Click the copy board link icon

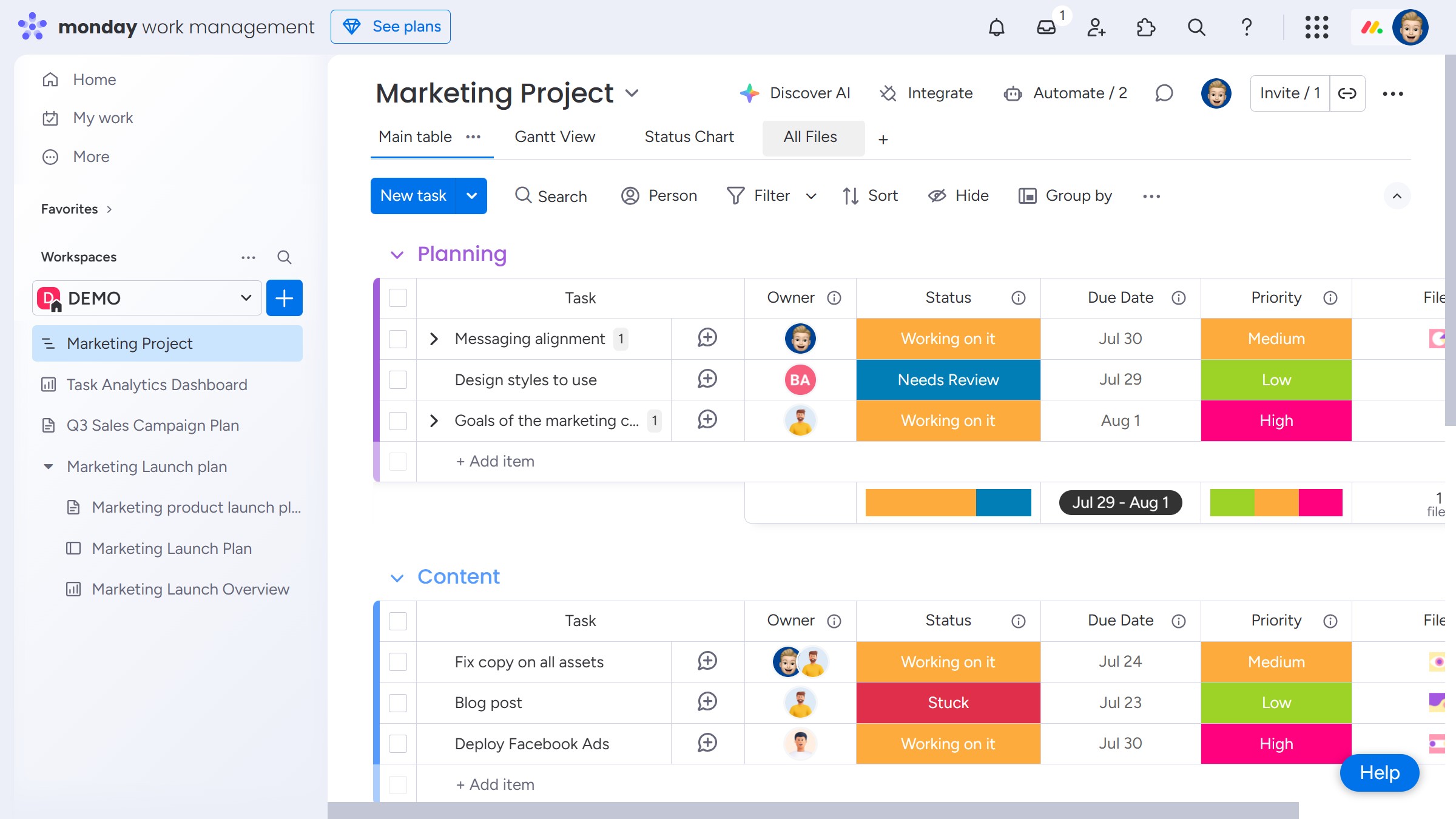[x=1347, y=93]
